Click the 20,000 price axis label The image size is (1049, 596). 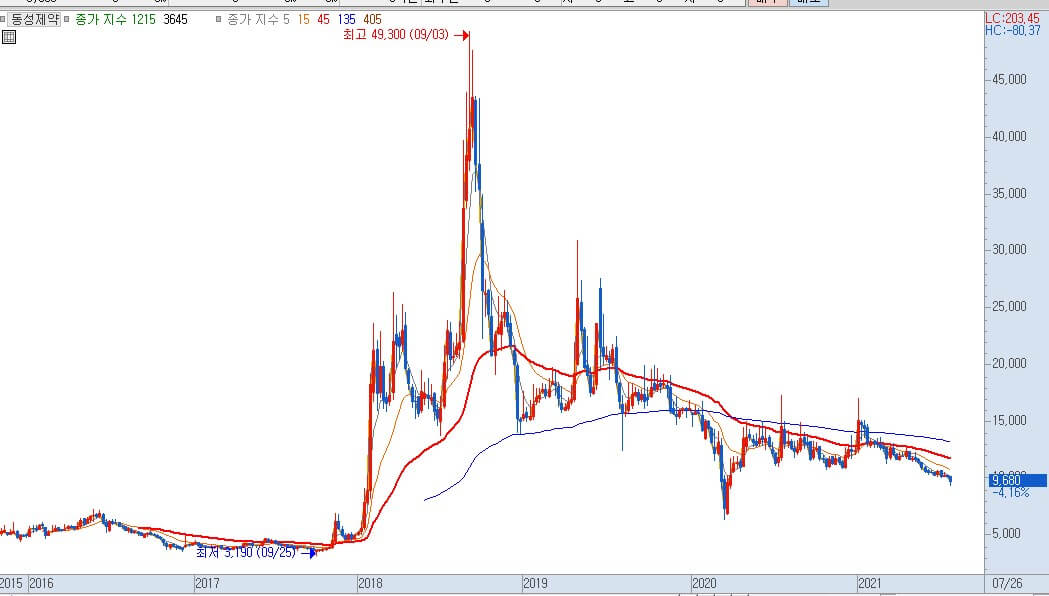click(x=1009, y=363)
